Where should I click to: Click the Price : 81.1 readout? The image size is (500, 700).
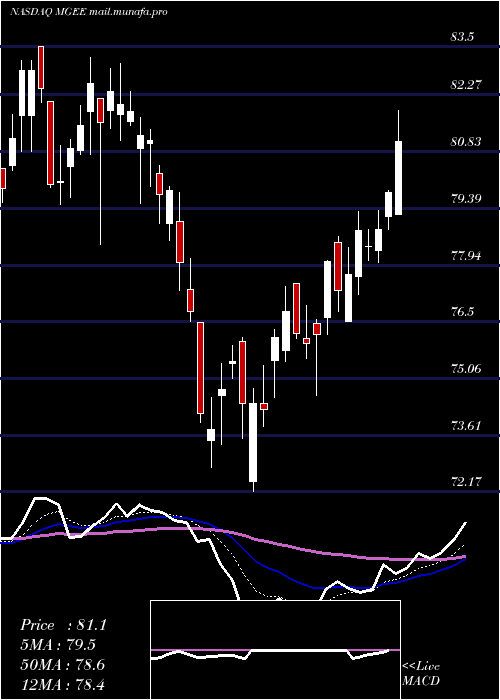pyautogui.click(x=63, y=625)
